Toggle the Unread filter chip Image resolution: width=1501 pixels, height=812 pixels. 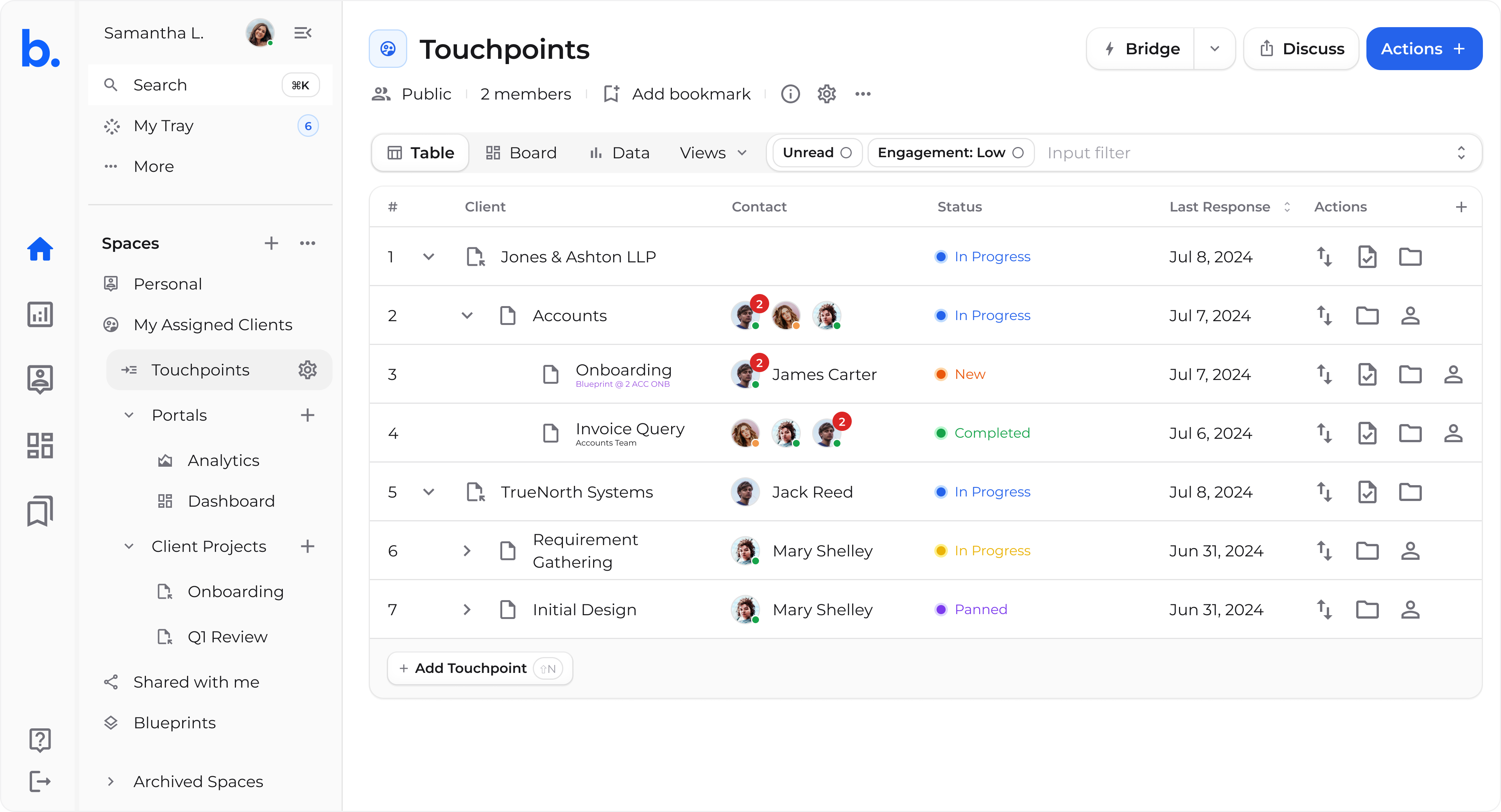[816, 153]
